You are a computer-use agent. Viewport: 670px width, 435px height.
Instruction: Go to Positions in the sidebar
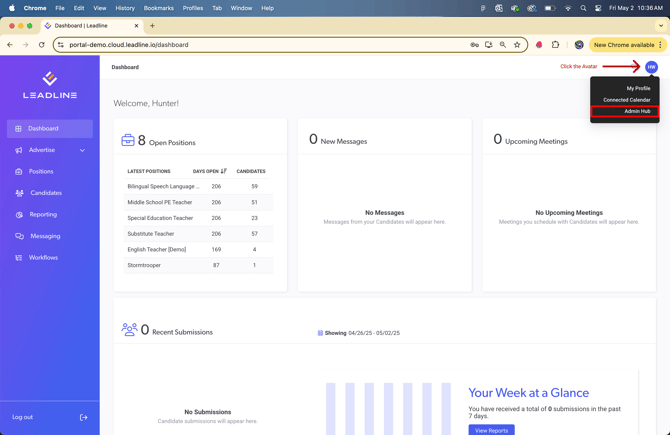50,171
